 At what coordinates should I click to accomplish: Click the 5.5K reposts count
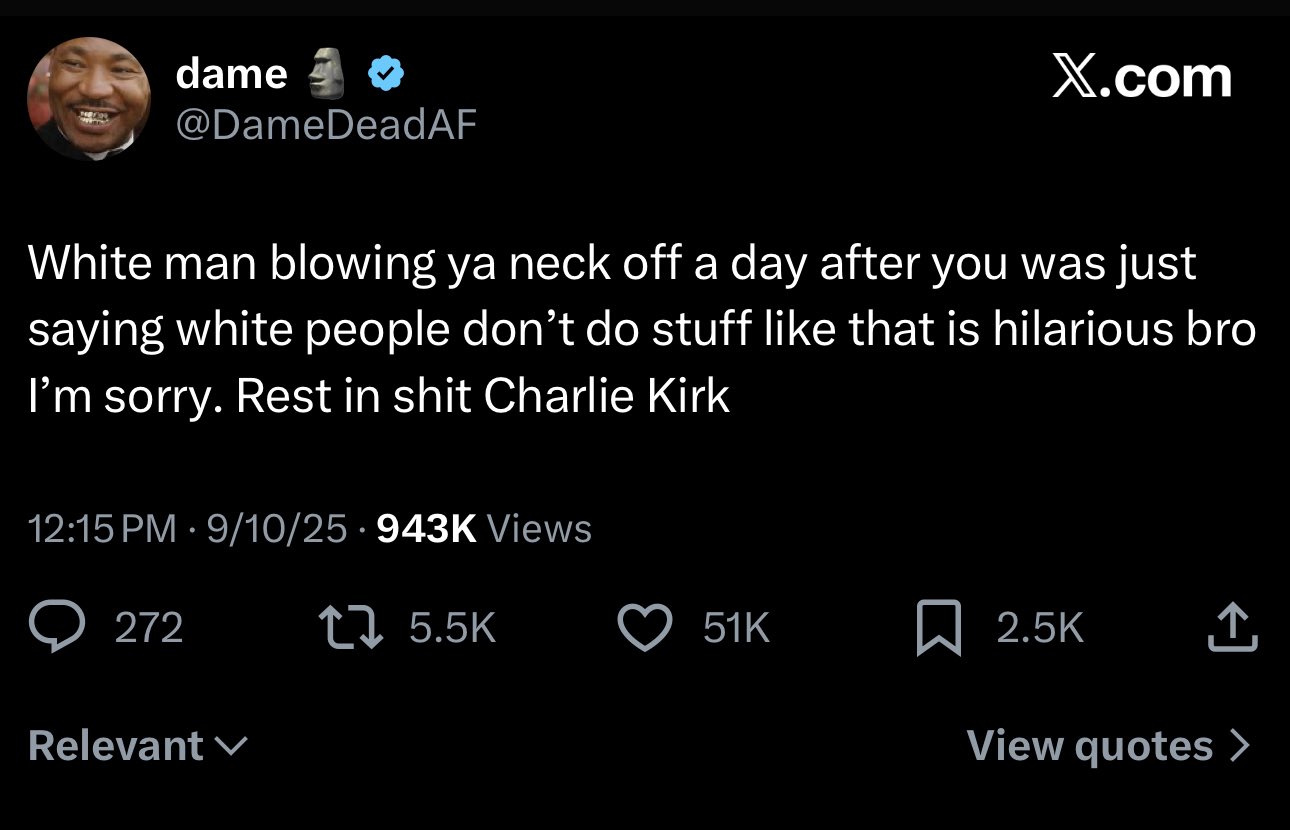point(452,628)
